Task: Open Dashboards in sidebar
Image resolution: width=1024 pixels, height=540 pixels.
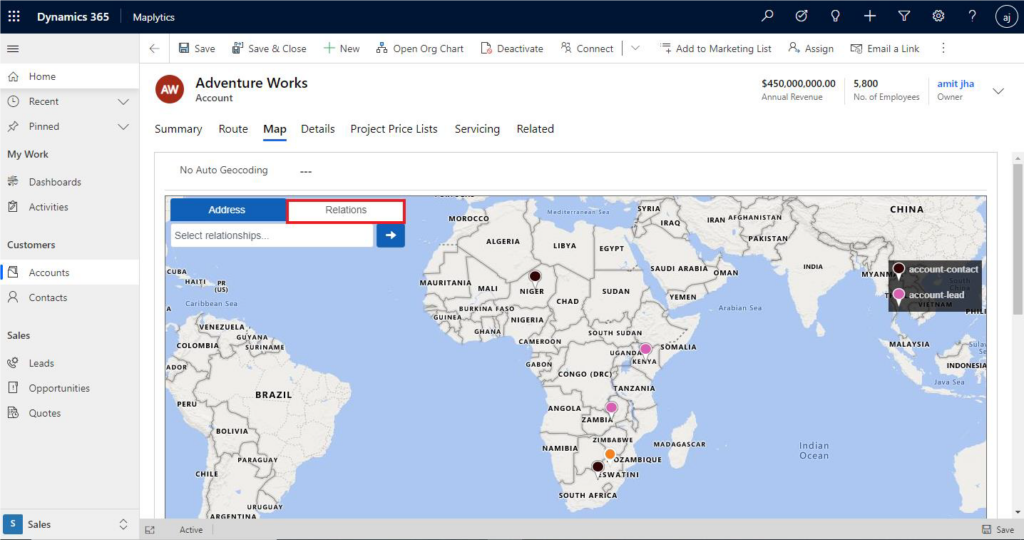Action: [69, 182]
